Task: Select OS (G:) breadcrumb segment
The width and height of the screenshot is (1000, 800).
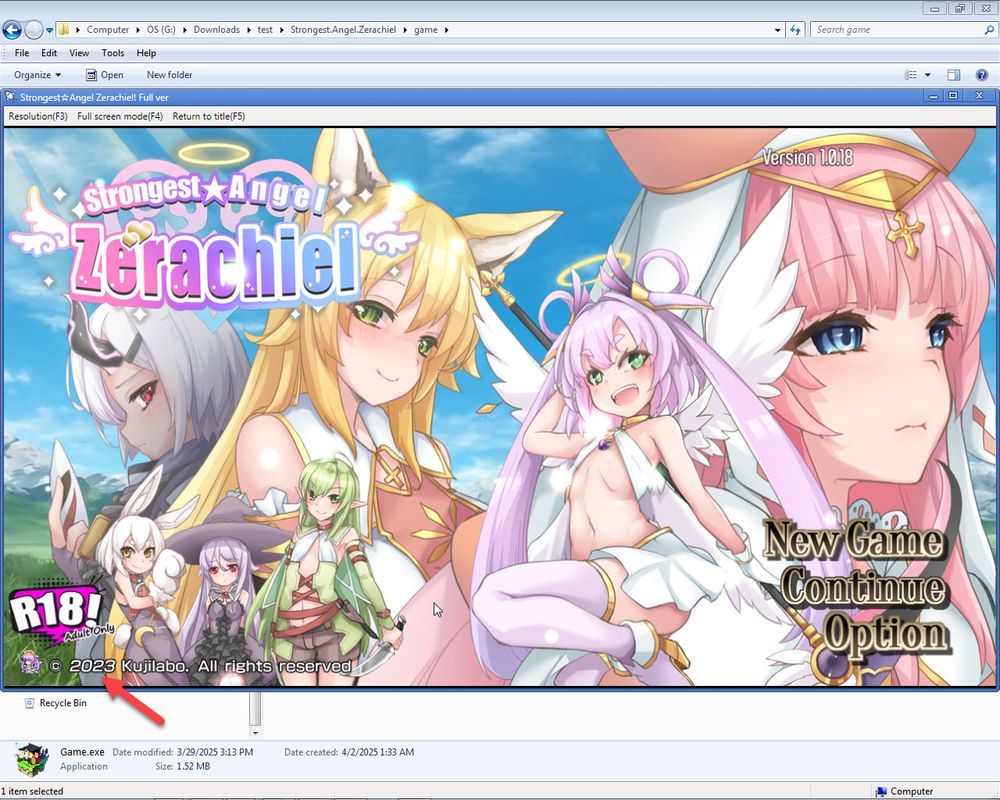Action: coord(161,29)
